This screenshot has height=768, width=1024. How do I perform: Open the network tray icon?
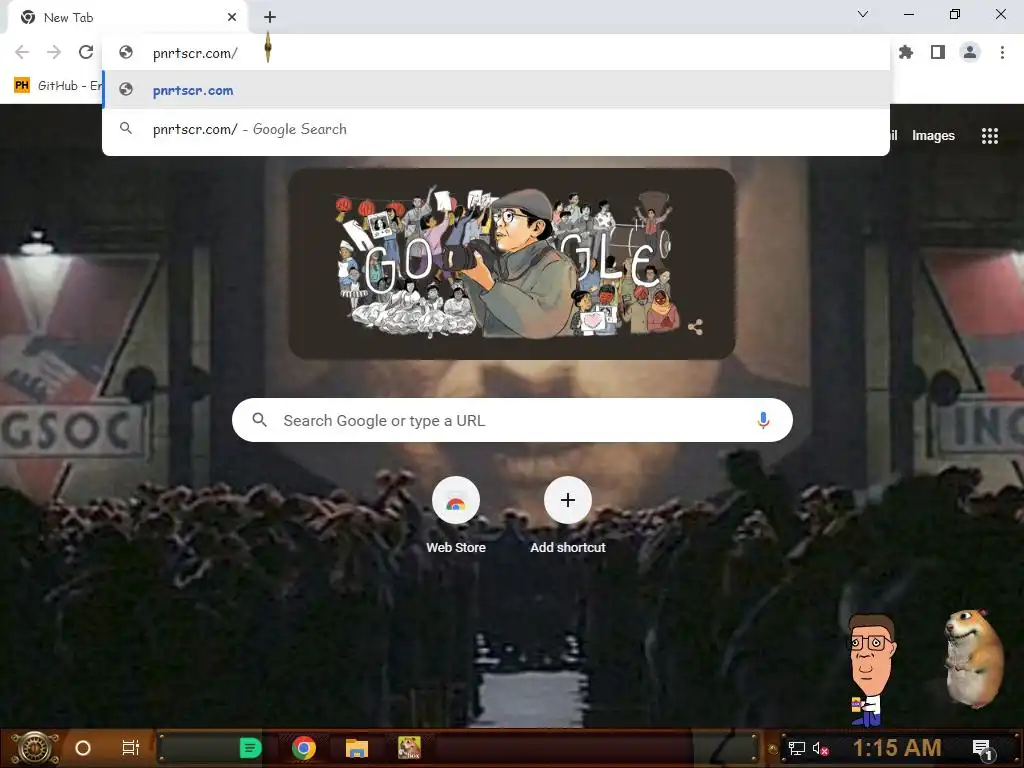tap(797, 748)
